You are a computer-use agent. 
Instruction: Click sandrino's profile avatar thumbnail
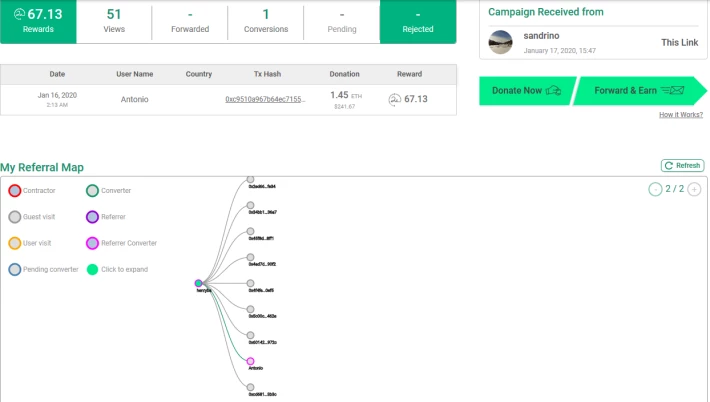tap(501, 42)
